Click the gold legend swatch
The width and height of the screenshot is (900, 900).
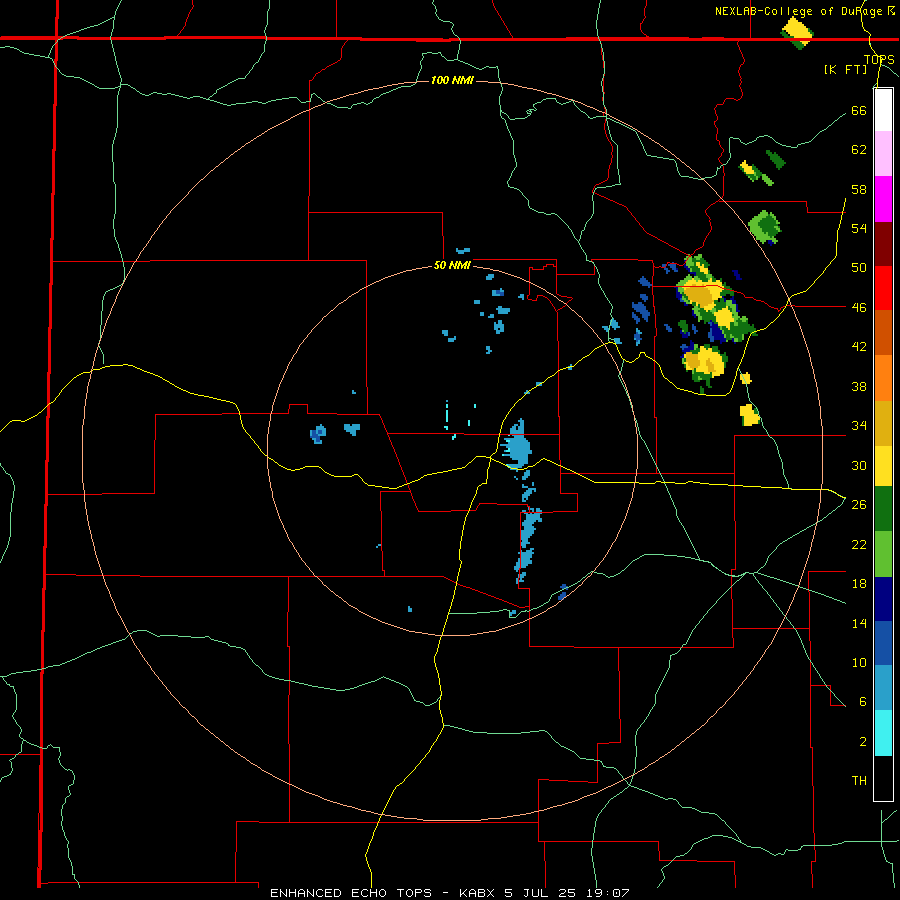[x=883, y=423]
